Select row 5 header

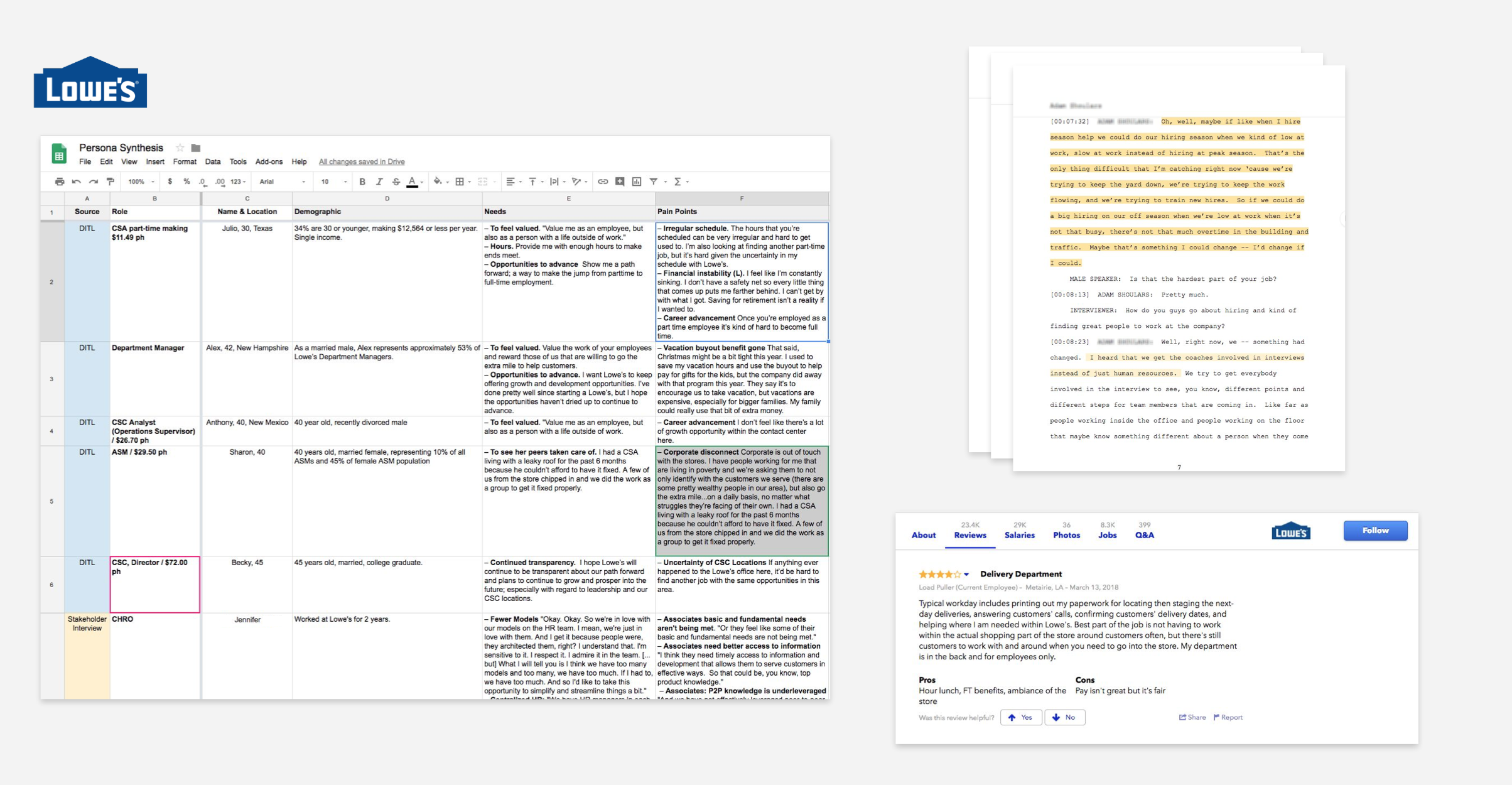pos(51,501)
